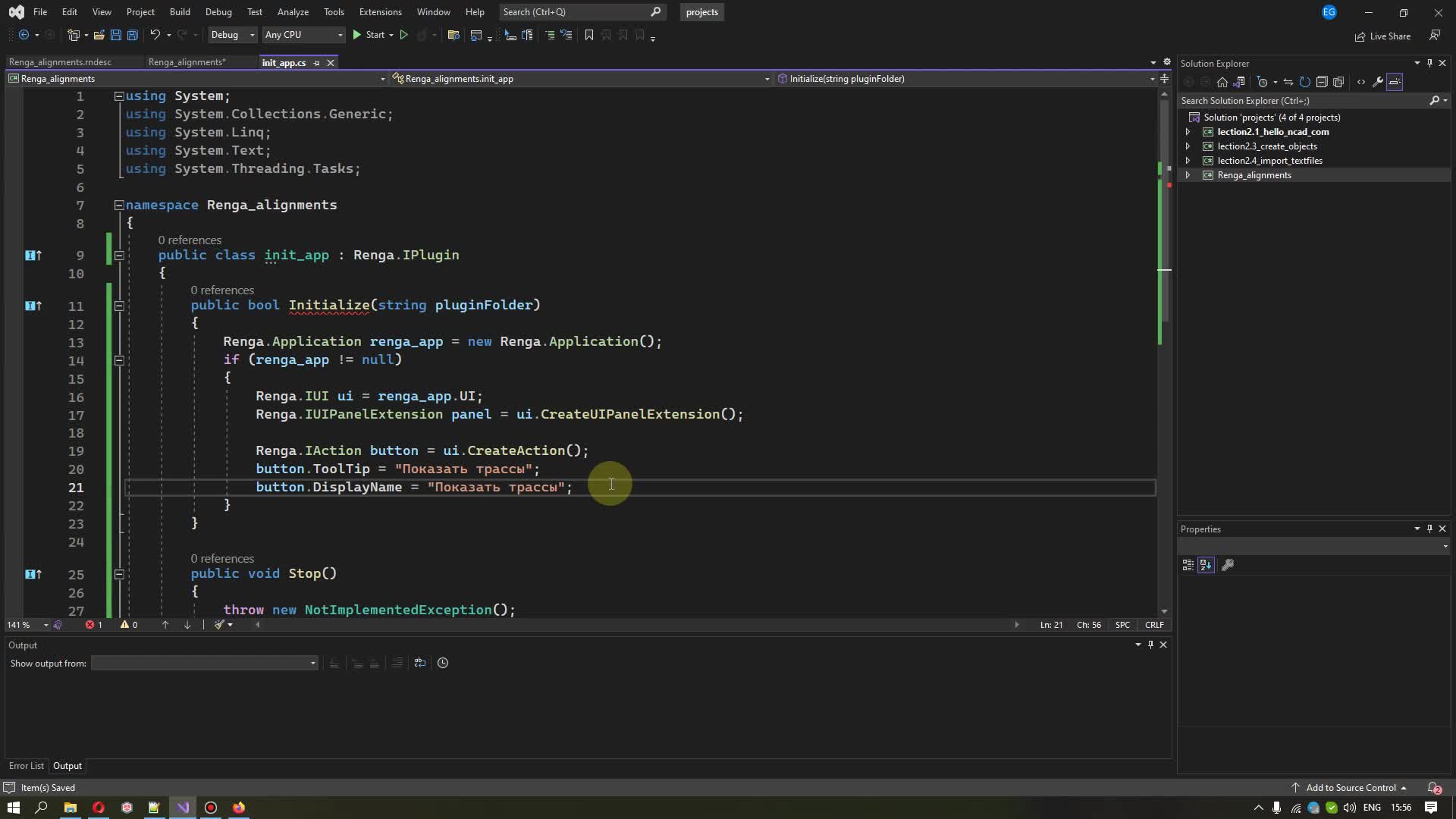Screen dimensions: 1456x819
Task: Click the View Code icon
Action: tap(1361, 82)
